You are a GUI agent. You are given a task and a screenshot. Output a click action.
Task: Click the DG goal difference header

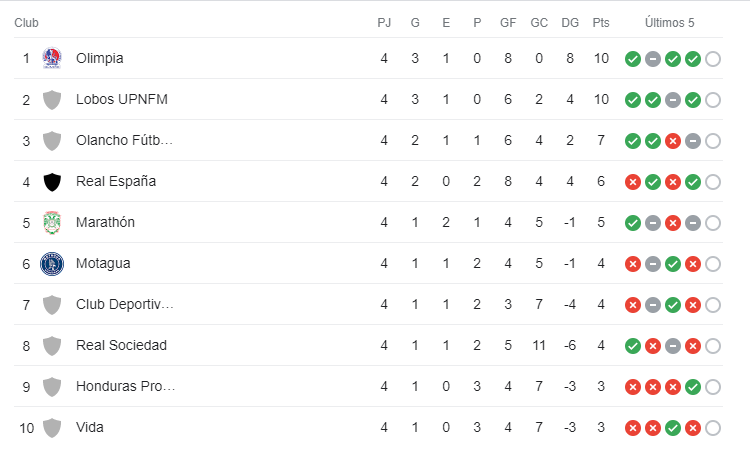[570, 22]
